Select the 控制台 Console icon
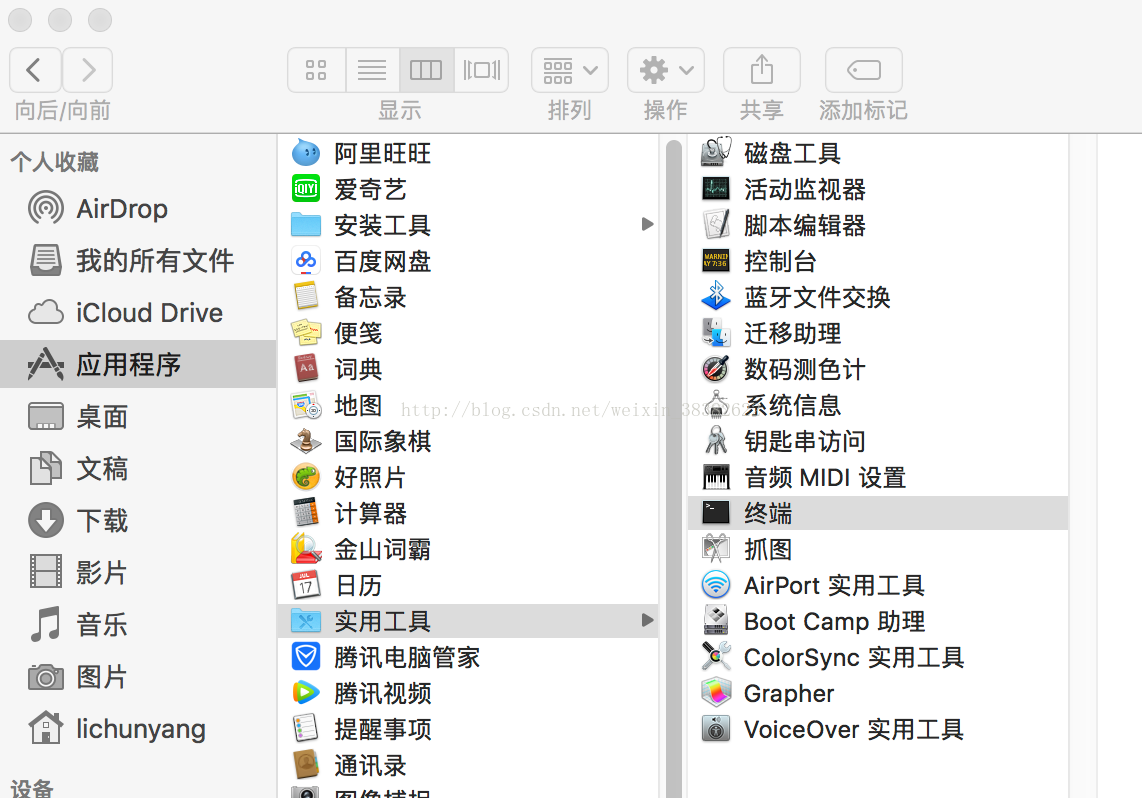Screen dimensions: 1142x798 point(716,261)
